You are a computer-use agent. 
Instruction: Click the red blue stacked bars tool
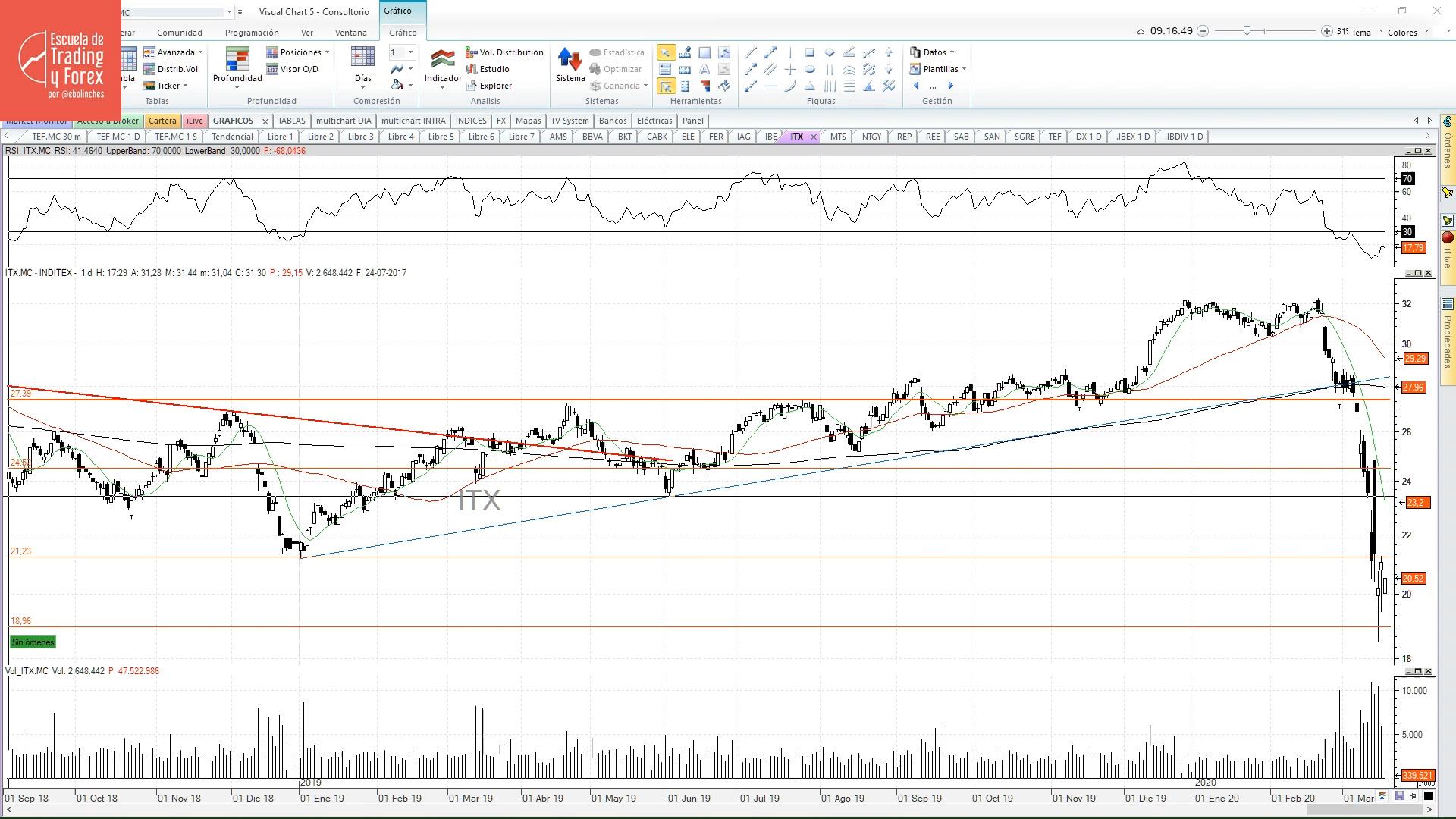(x=704, y=86)
